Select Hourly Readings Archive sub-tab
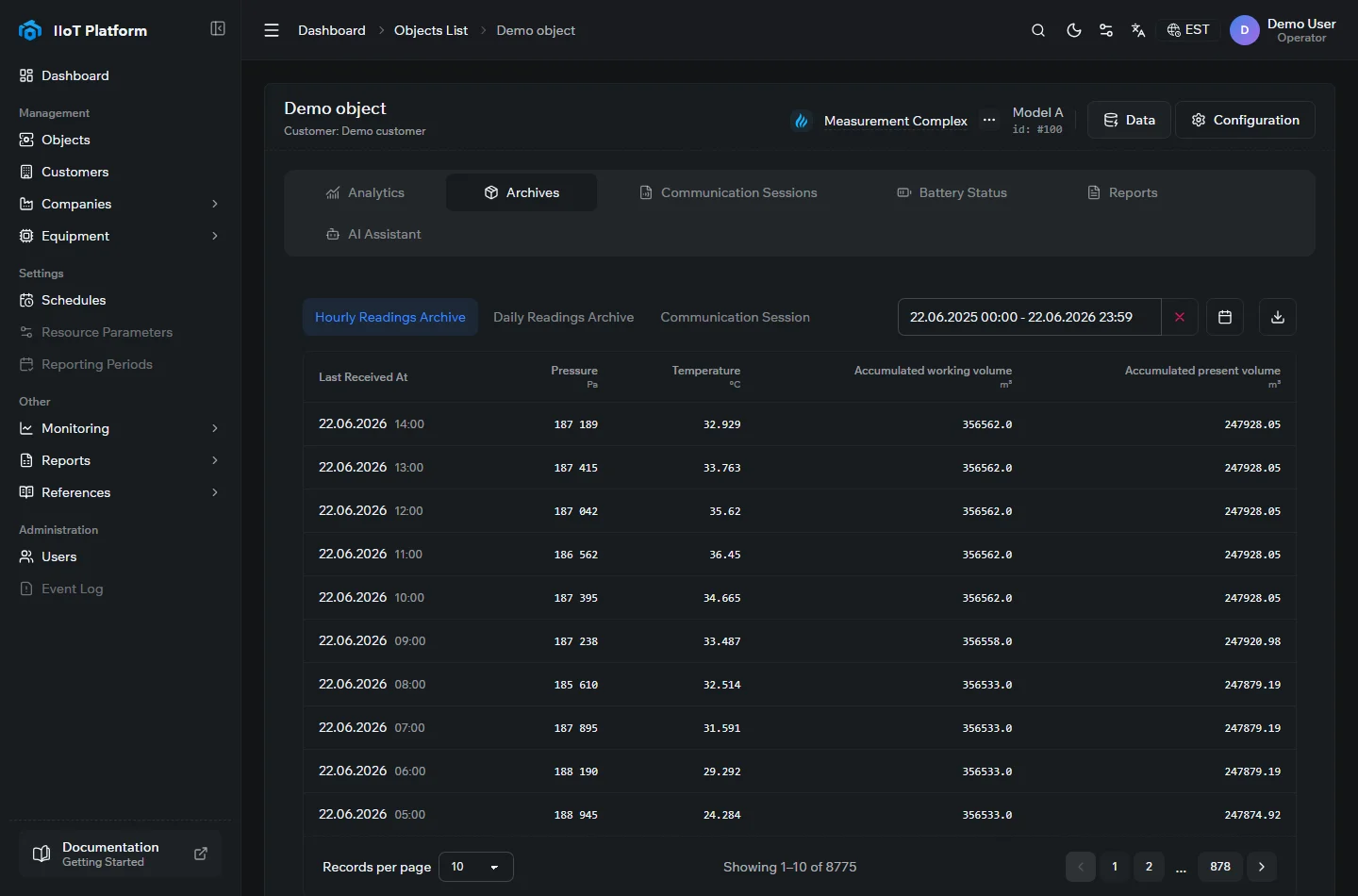The image size is (1358, 896). [390, 317]
